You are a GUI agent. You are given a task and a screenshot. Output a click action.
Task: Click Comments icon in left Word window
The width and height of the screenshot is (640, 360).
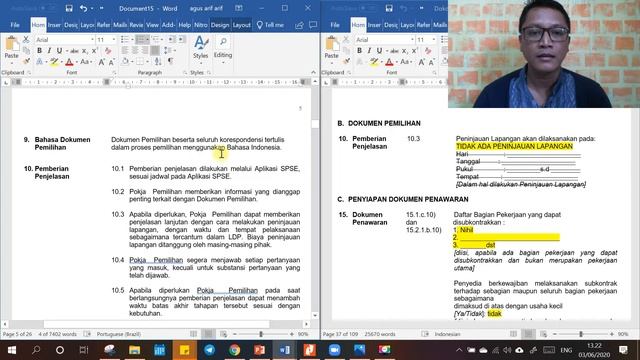[313, 25]
